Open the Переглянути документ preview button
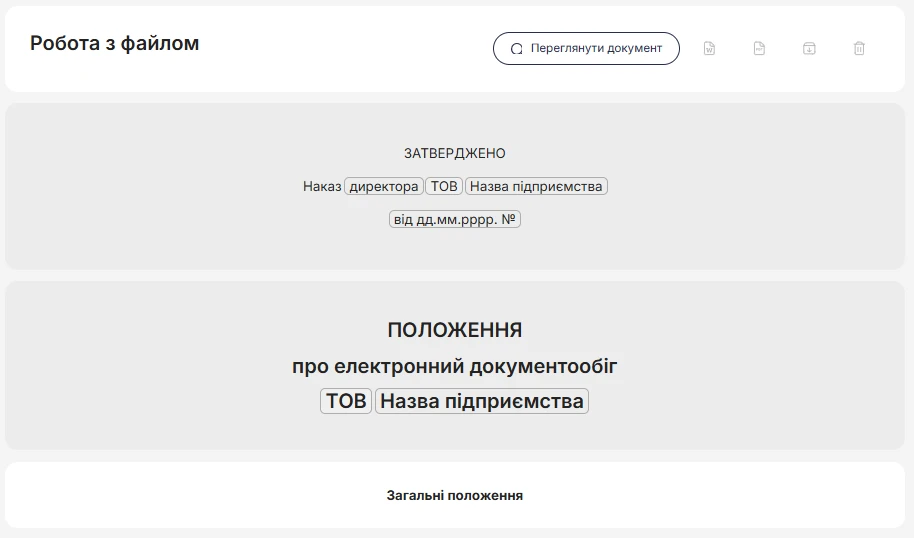 586,48
